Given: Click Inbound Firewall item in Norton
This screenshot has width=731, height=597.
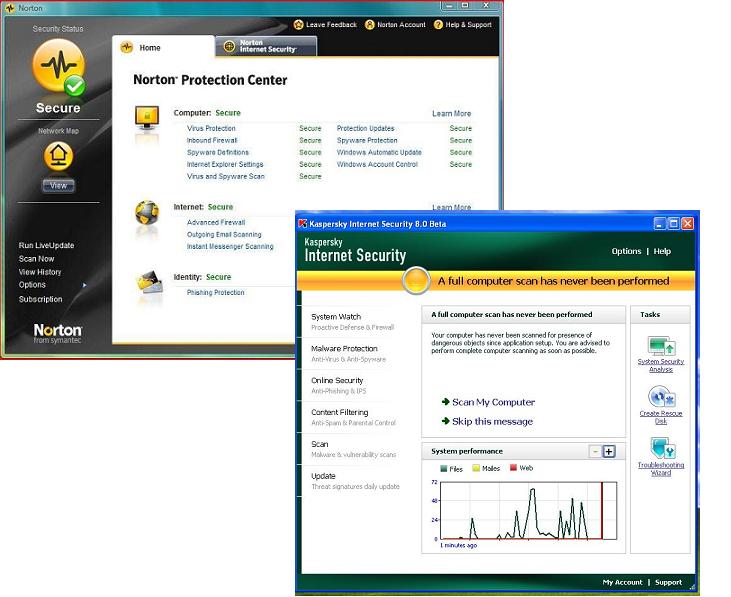Looking at the screenshot, I should [x=212, y=140].
